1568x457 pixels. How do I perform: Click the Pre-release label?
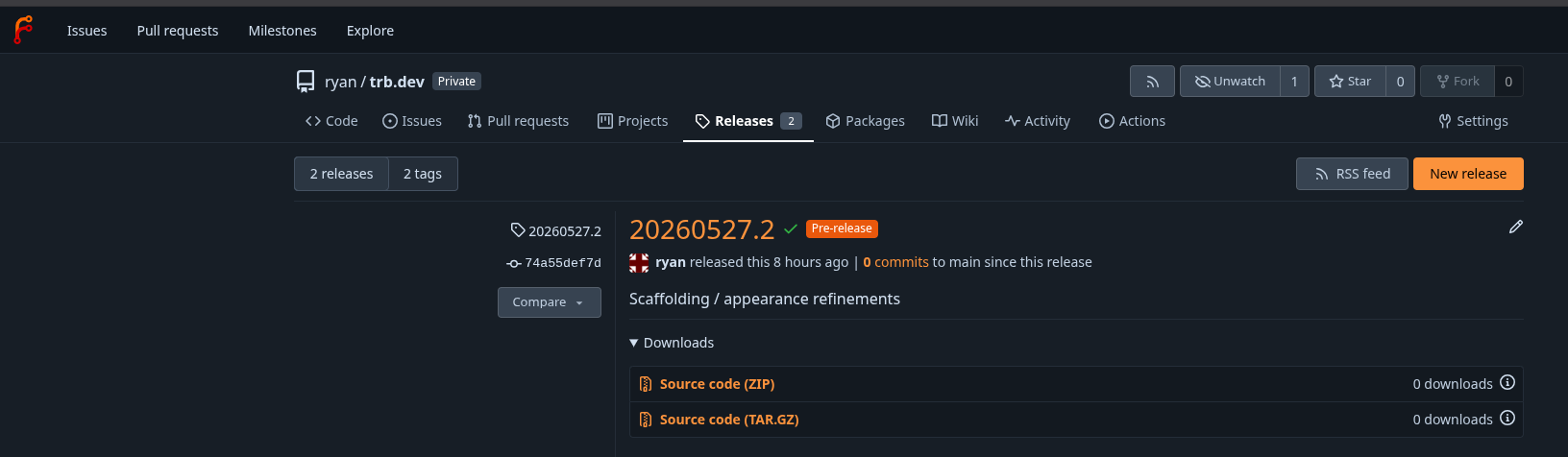842,228
